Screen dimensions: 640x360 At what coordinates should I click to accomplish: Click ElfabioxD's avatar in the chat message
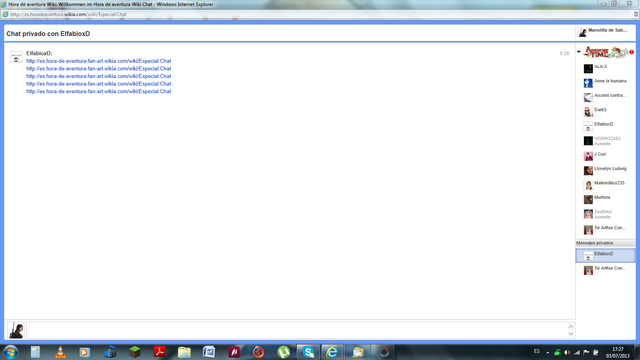point(16,57)
